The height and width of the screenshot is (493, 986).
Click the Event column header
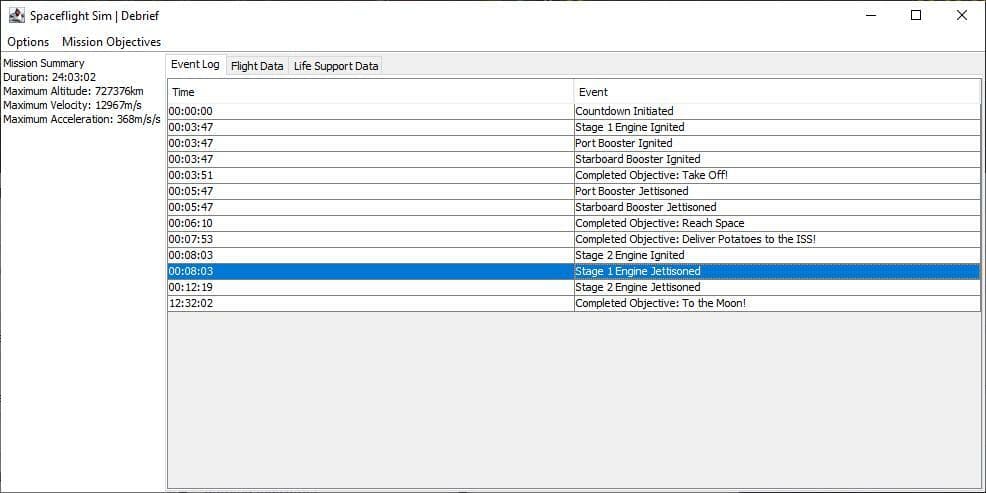(777, 92)
